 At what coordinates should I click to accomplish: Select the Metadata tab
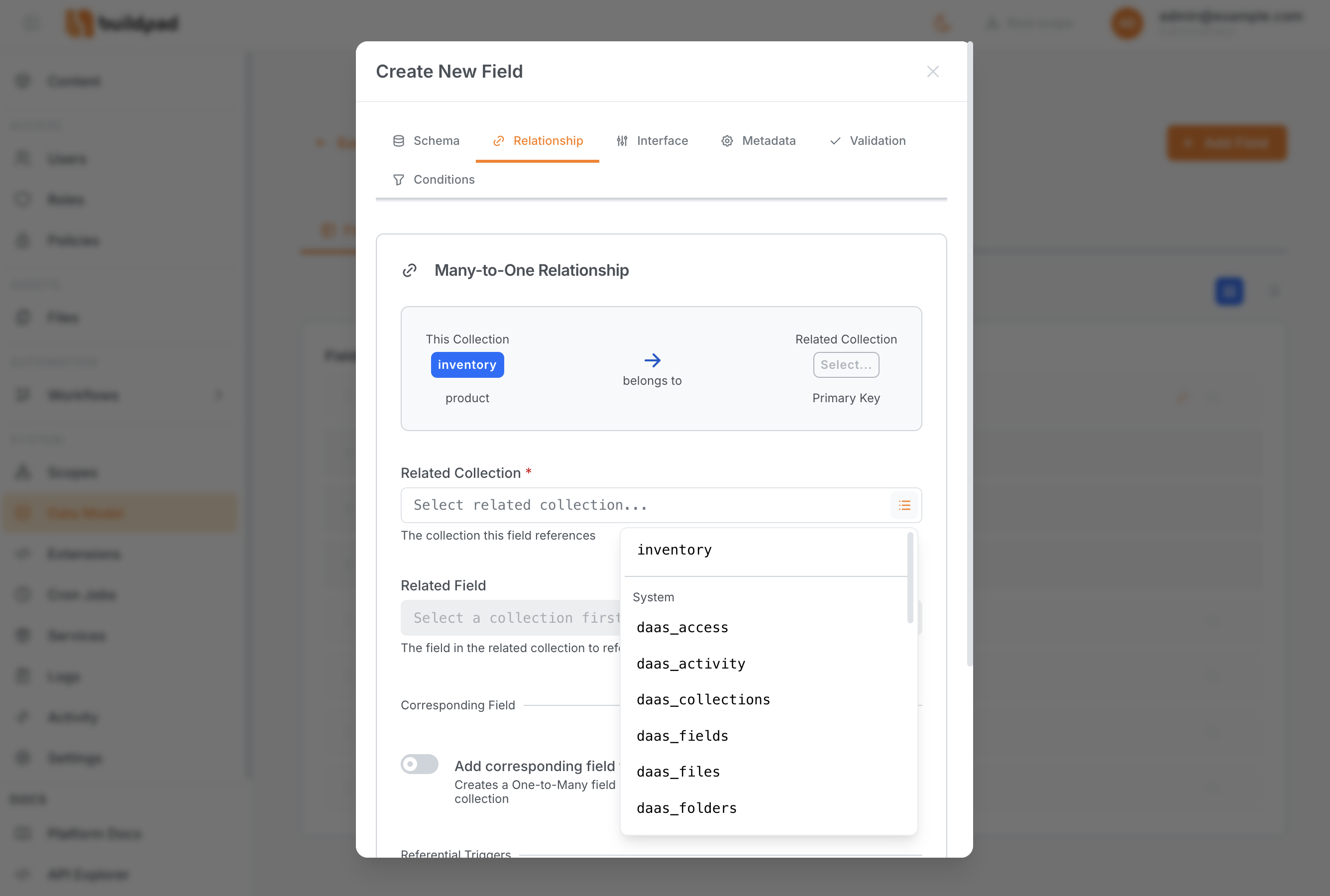point(758,140)
